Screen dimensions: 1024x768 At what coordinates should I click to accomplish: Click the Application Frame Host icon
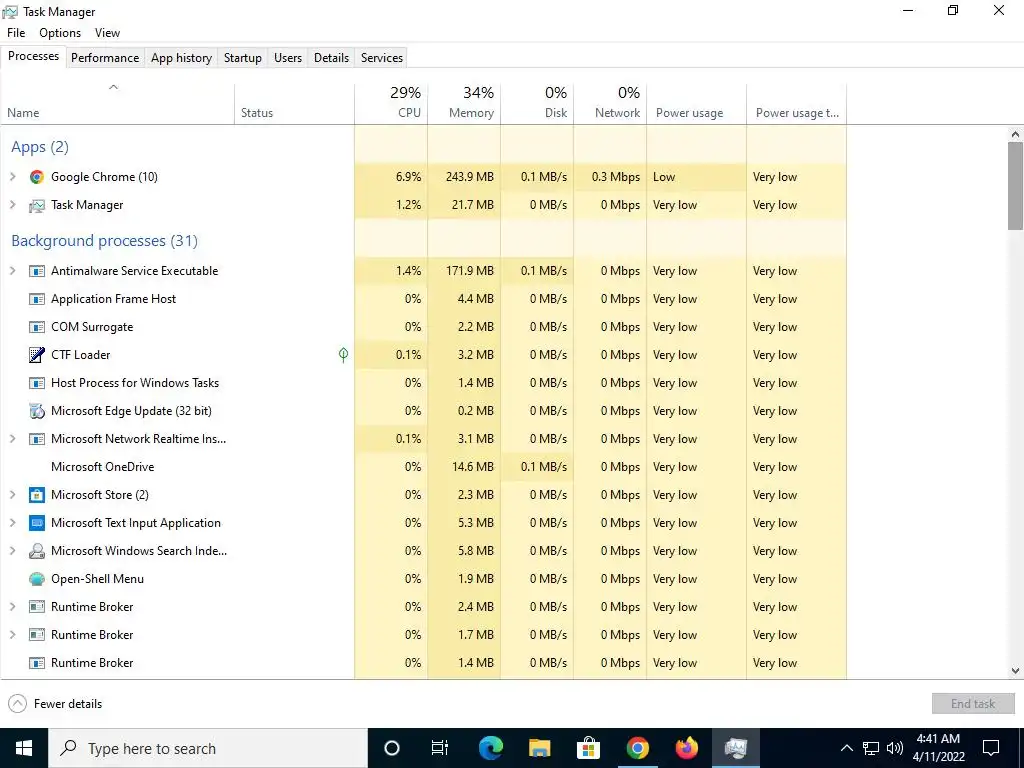pos(37,299)
